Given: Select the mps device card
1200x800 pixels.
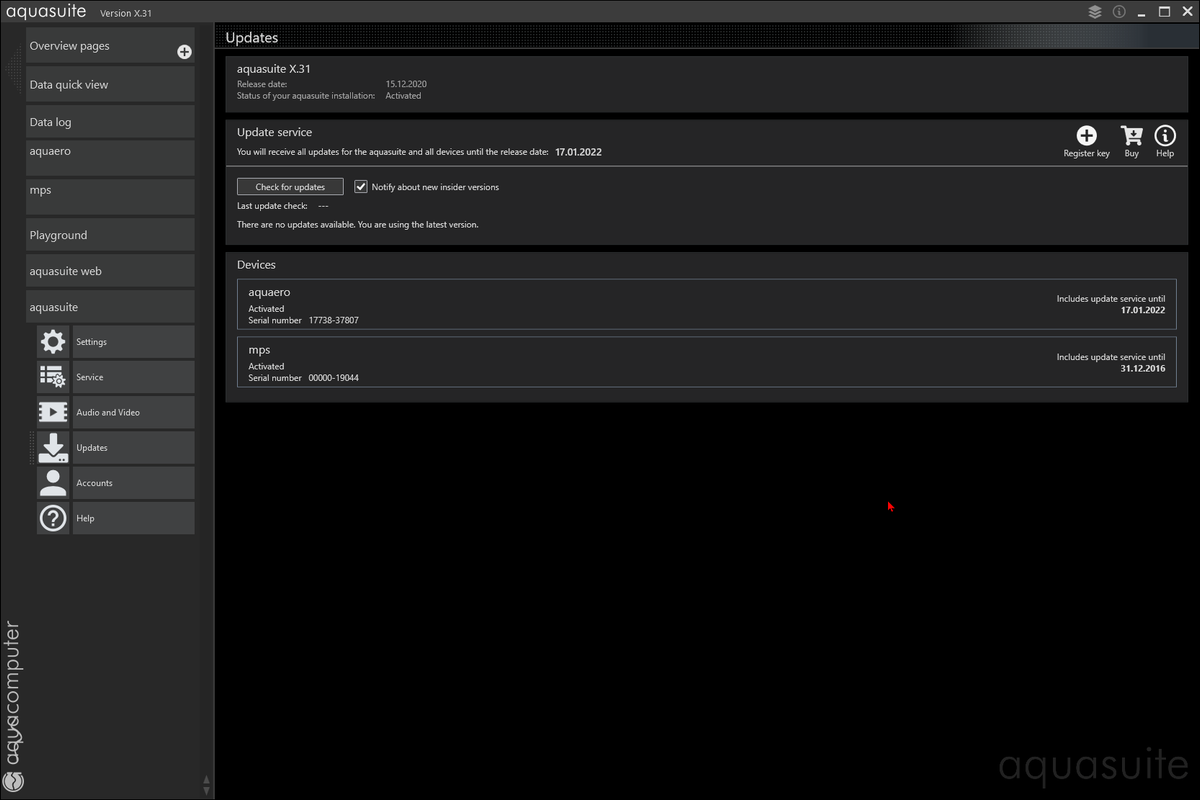Looking at the screenshot, I should click(x=707, y=362).
